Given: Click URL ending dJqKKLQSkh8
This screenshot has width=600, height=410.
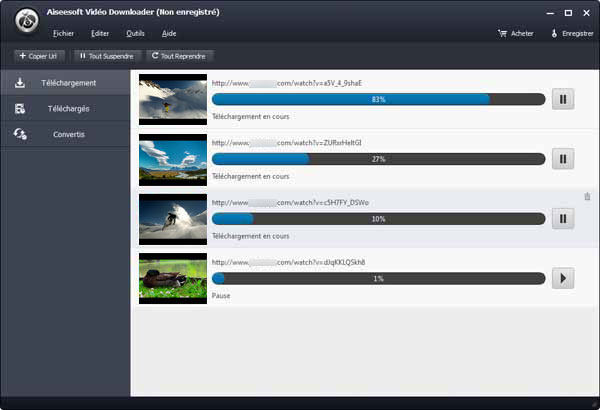Looking at the screenshot, I should [x=289, y=262].
